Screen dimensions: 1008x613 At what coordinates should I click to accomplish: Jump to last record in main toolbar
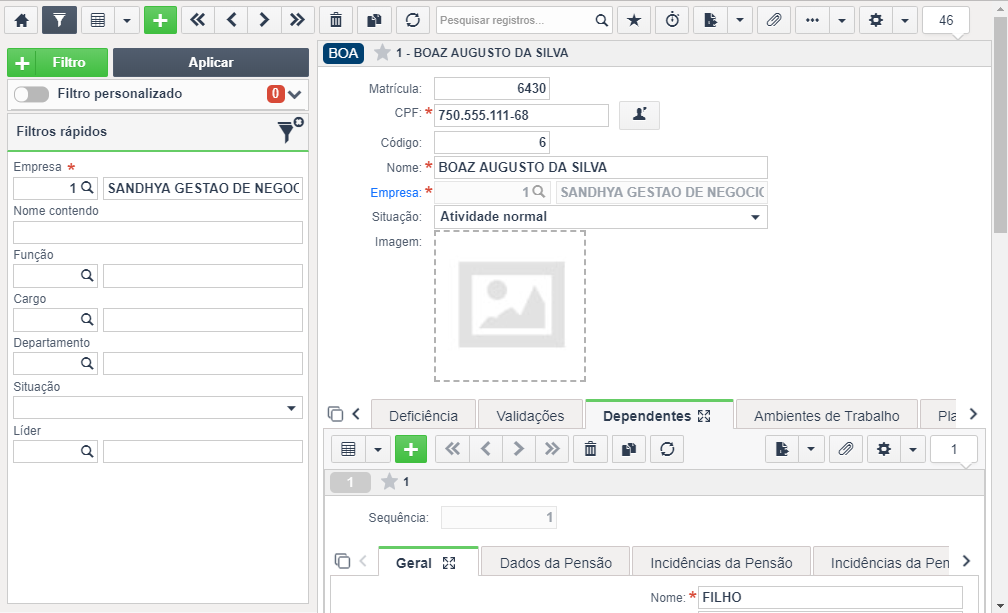pyautogui.click(x=298, y=20)
